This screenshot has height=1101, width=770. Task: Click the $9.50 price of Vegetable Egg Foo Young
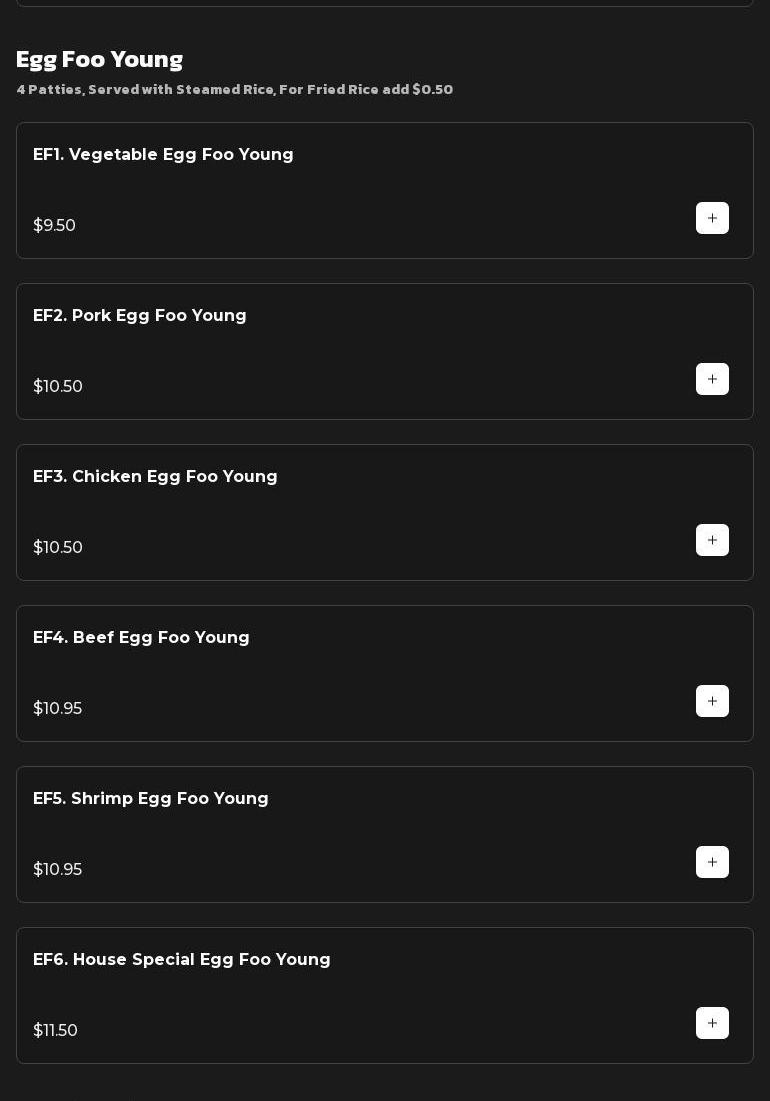pos(55,226)
